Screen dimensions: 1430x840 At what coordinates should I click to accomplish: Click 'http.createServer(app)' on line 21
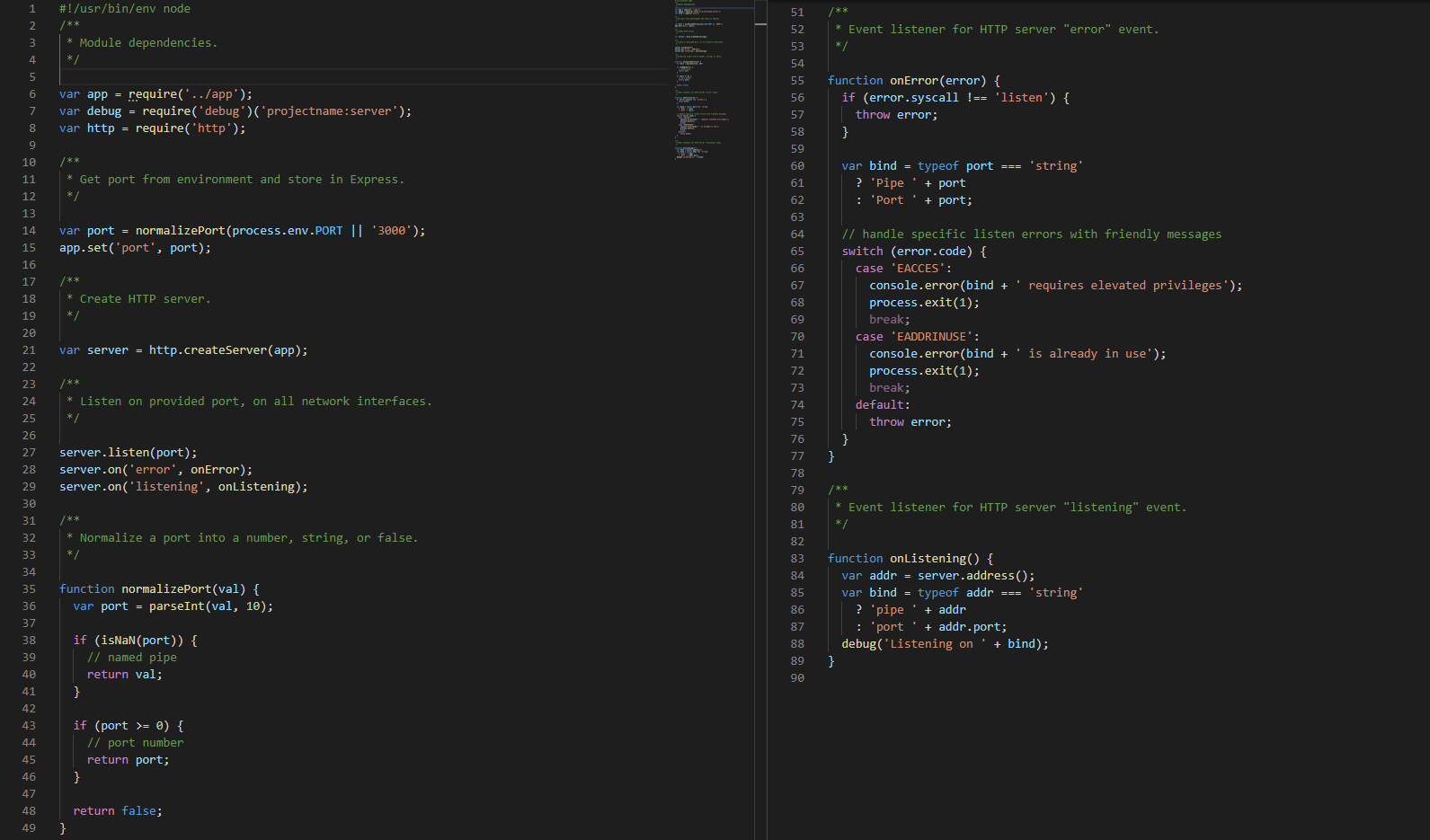coord(225,349)
